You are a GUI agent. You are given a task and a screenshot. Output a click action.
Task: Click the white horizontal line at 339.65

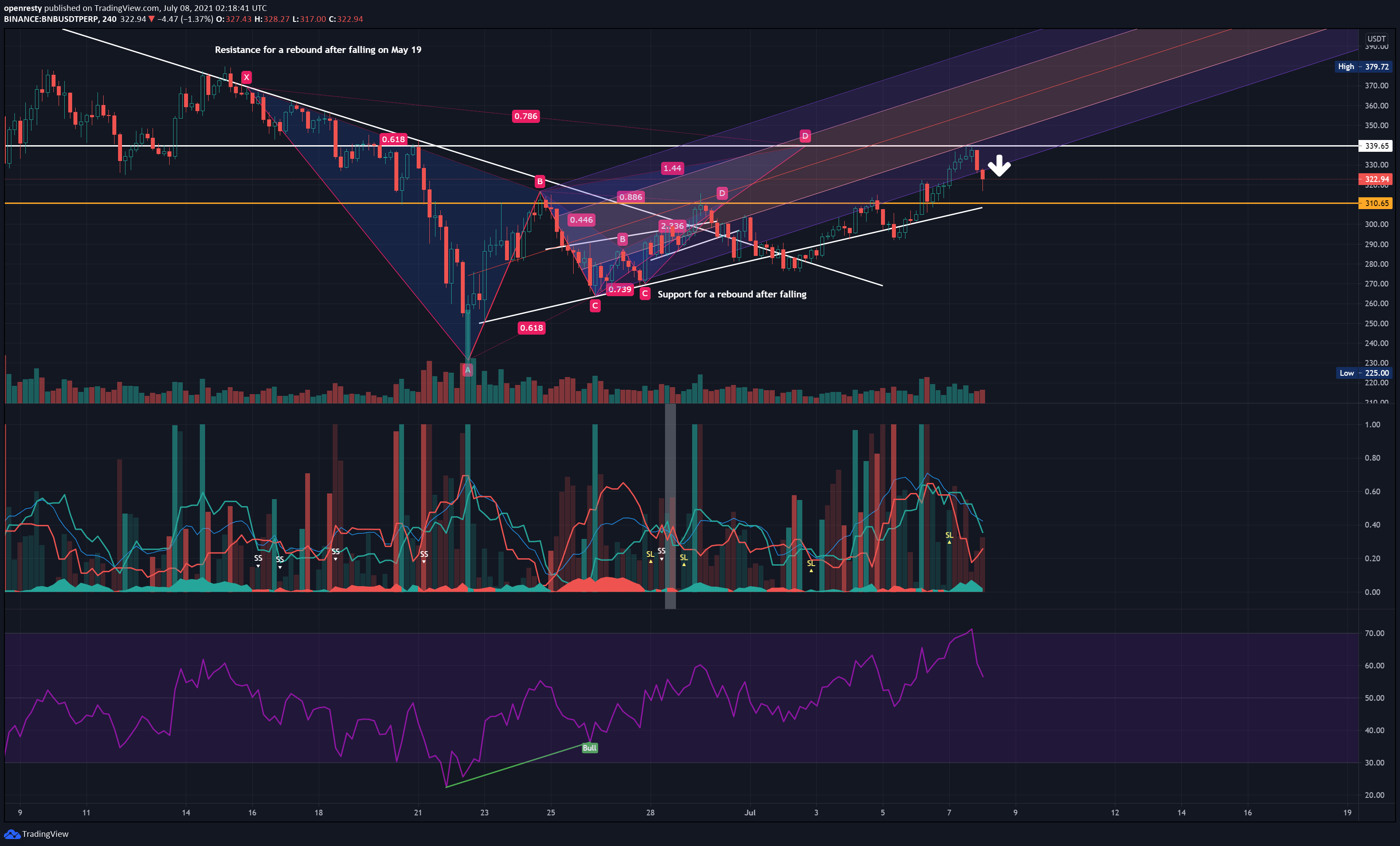(x=681, y=146)
